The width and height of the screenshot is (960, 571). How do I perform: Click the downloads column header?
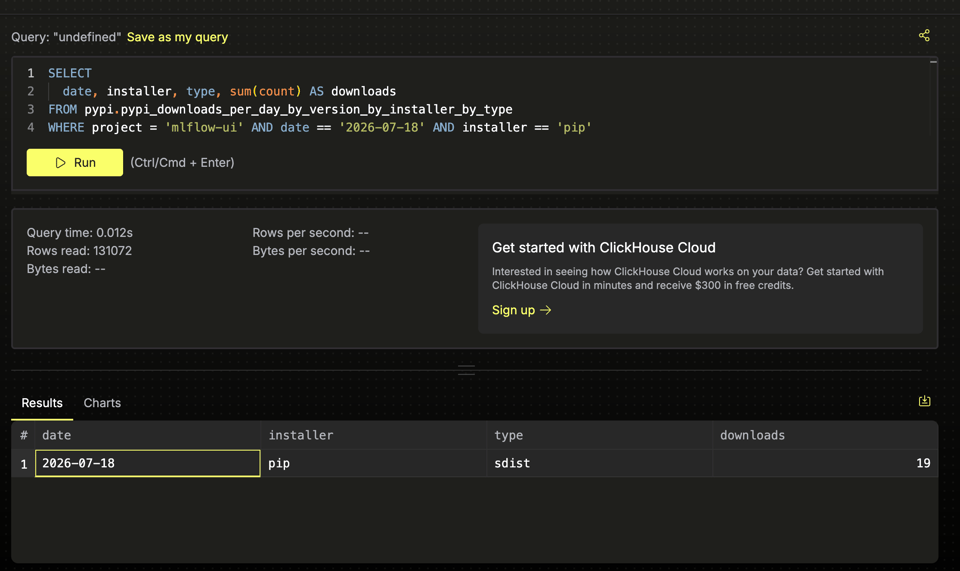(825, 435)
